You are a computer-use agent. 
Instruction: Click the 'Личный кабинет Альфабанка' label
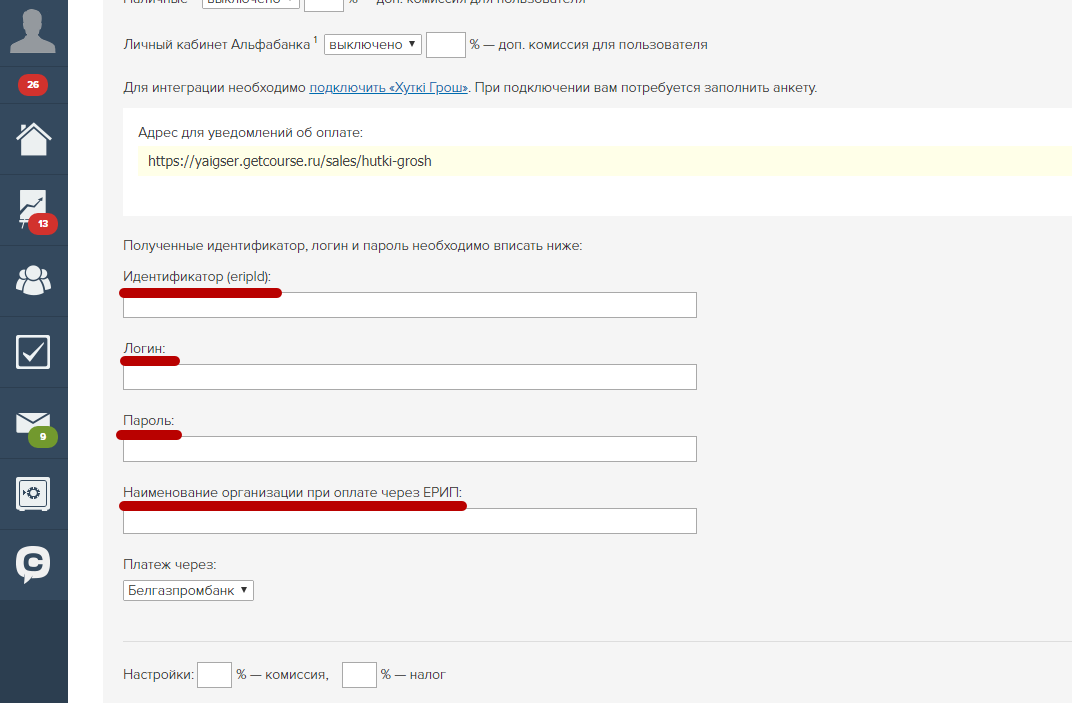[217, 44]
